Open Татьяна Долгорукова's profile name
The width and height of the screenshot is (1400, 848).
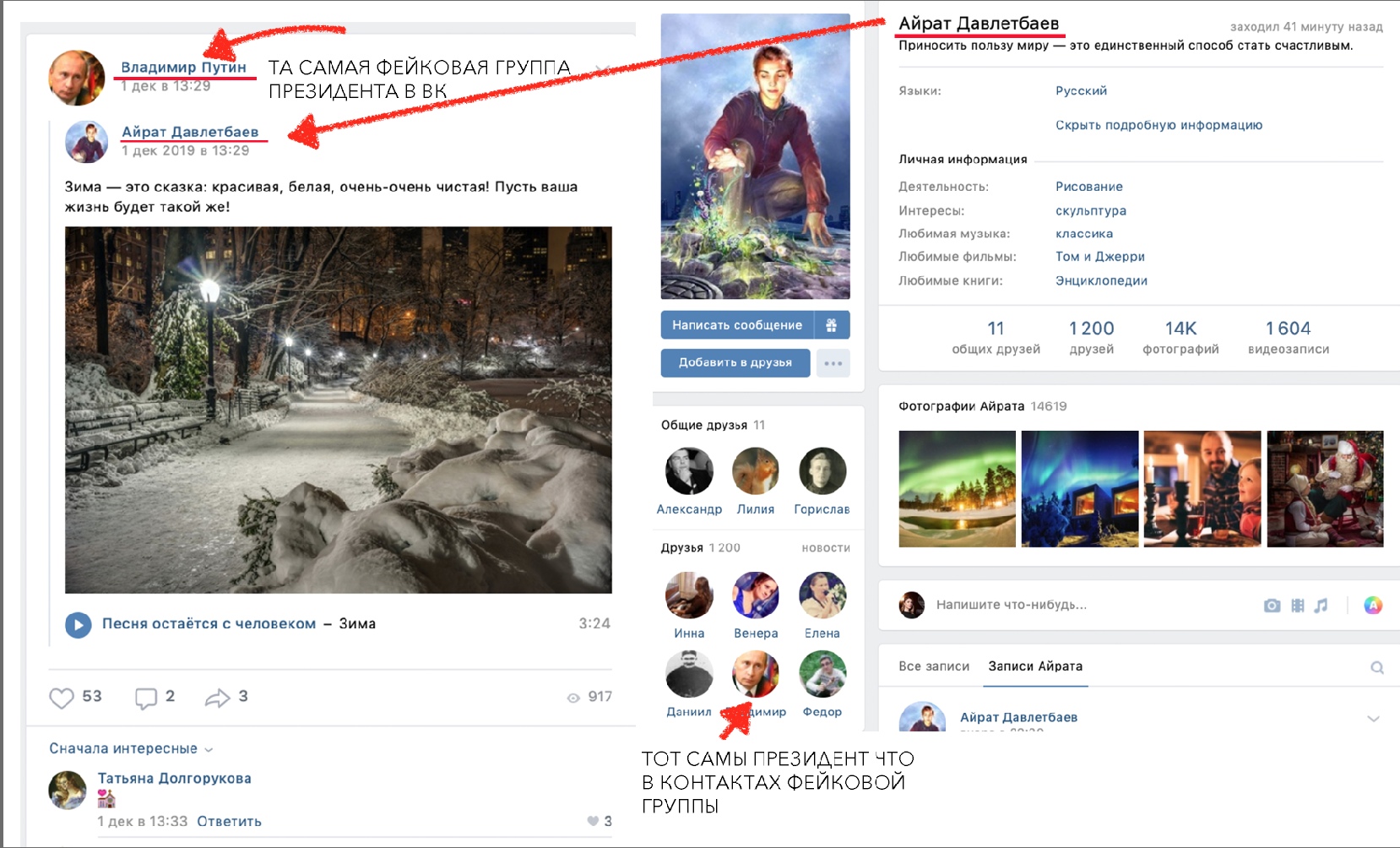coord(174,778)
